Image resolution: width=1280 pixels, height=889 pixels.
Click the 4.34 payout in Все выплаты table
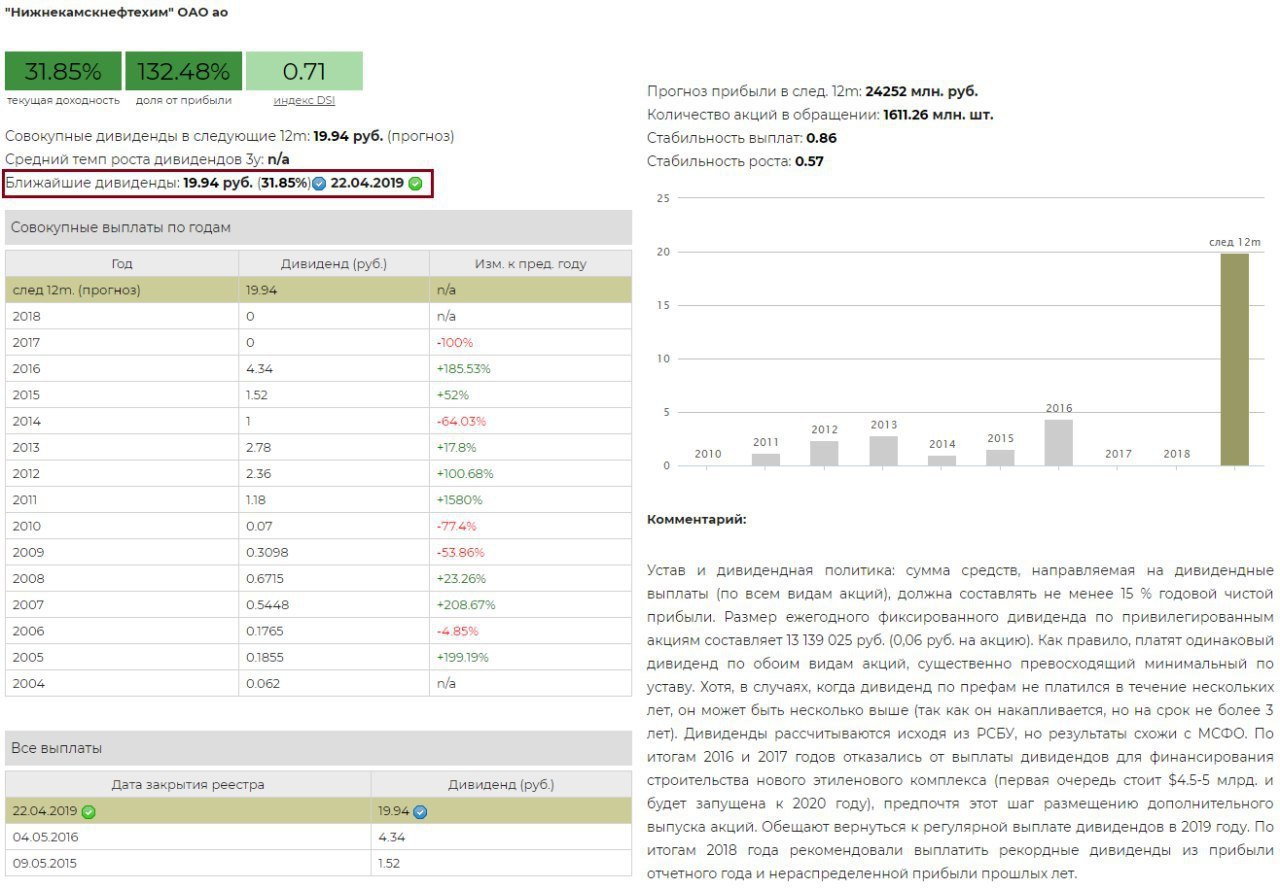(x=391, y=837)
